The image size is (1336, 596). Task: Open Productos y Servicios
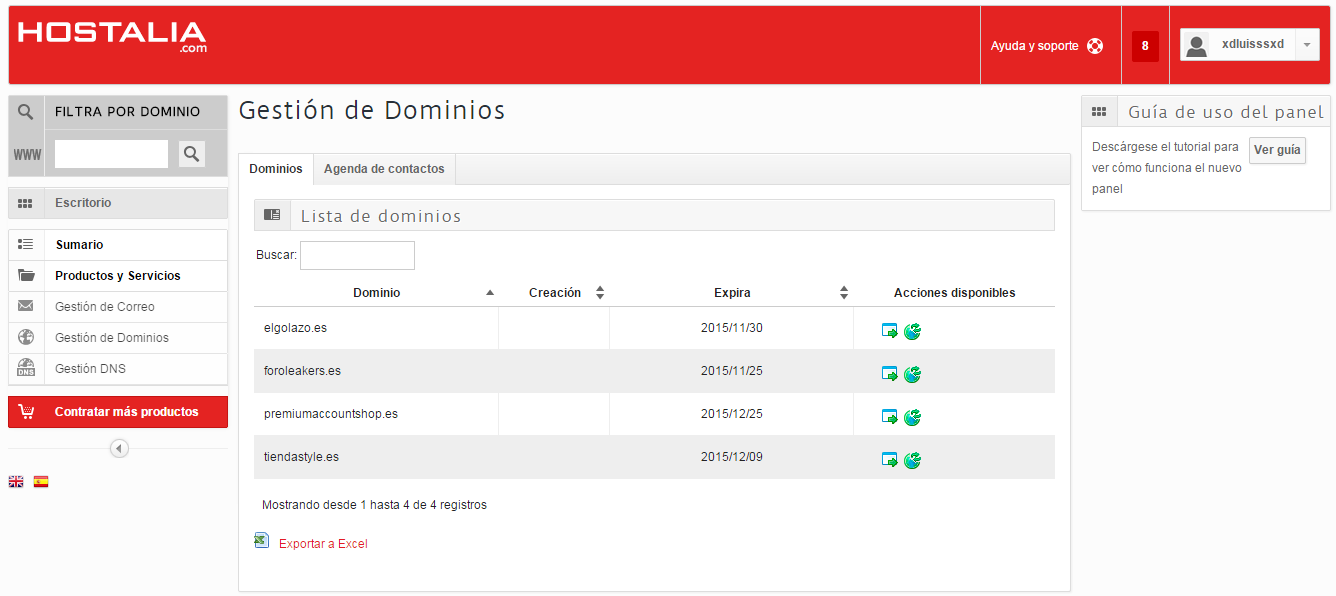(x=118, y=276)
